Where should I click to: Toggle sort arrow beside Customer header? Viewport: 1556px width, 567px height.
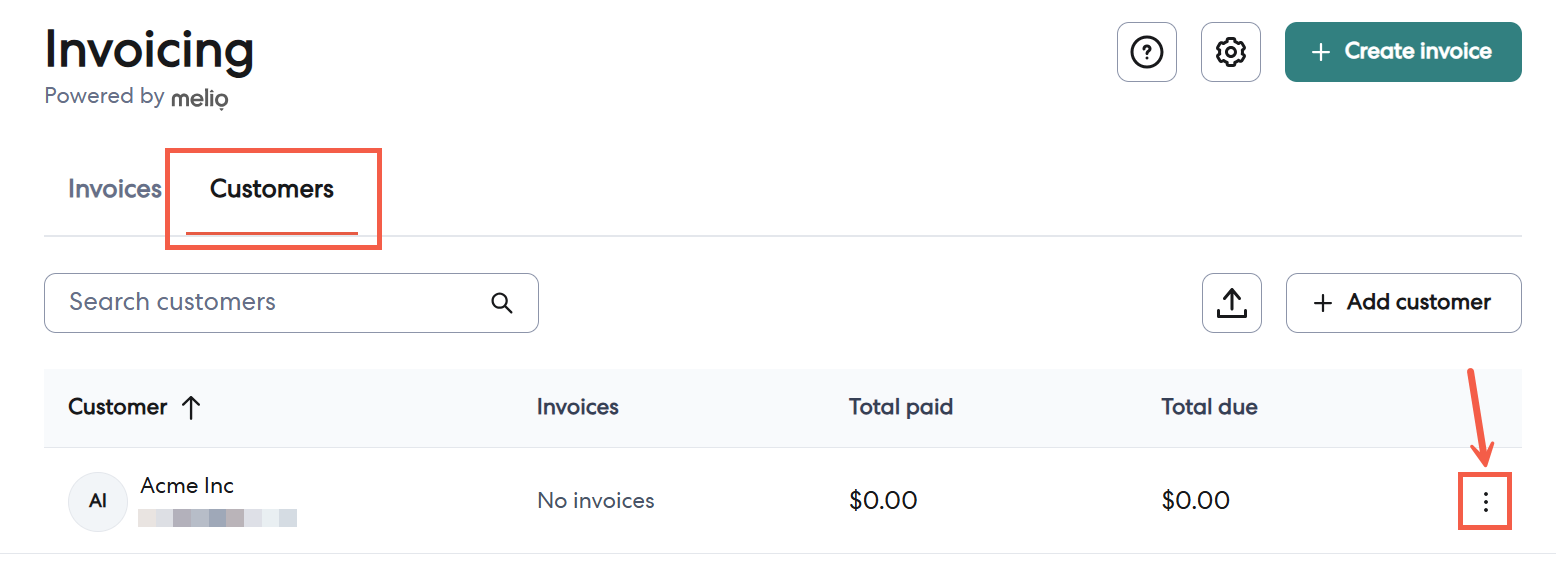tap(191, 408)
